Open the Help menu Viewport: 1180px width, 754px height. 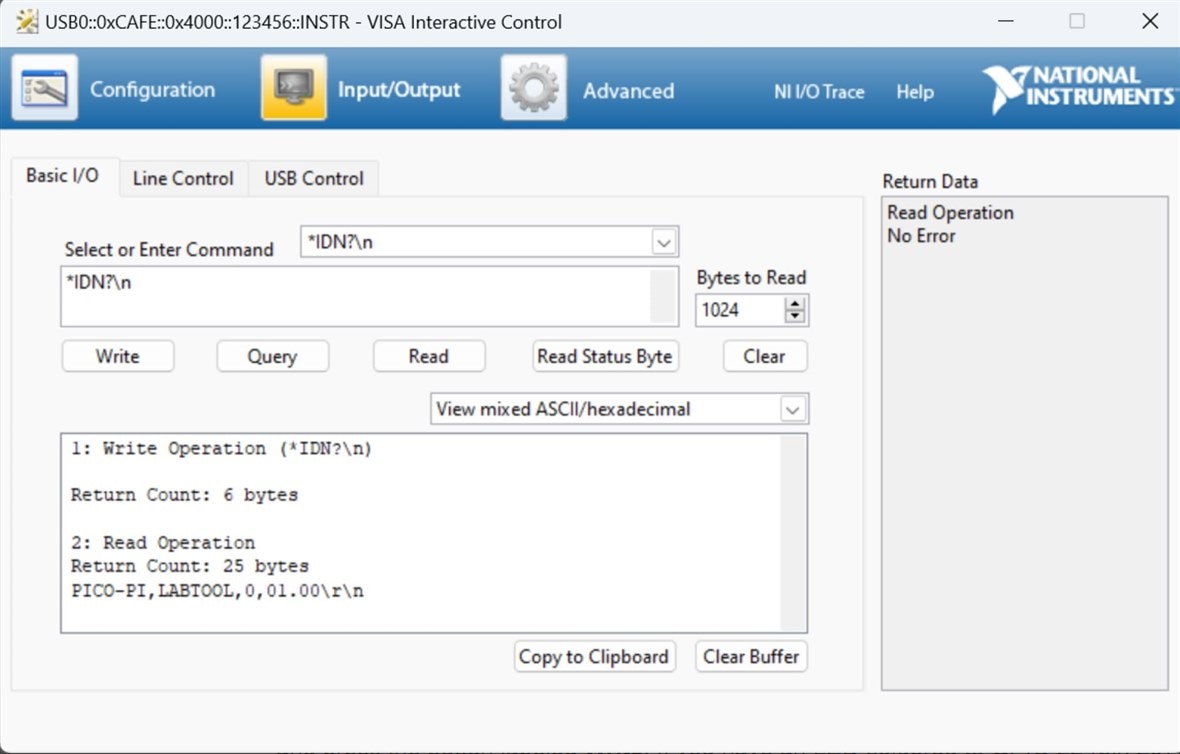914,91
